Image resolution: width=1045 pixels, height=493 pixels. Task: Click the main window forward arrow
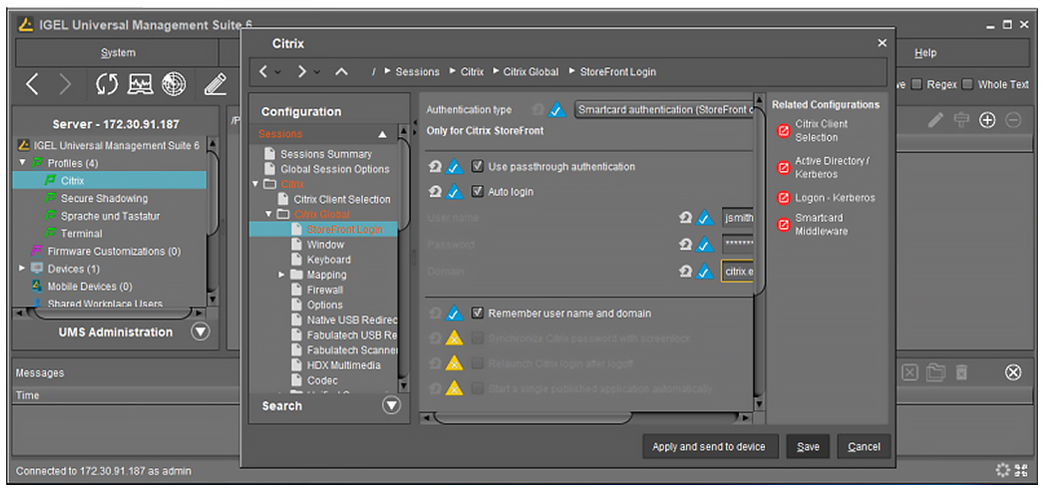[65, 84]
